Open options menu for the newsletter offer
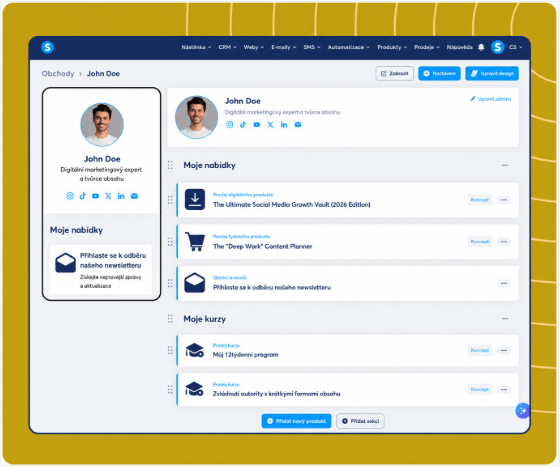 point(504,283)
